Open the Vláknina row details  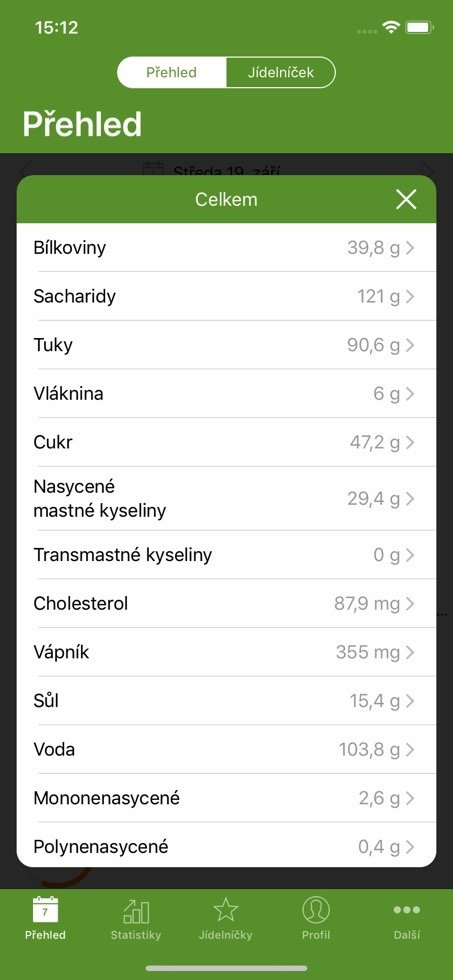tap(226, 394)
